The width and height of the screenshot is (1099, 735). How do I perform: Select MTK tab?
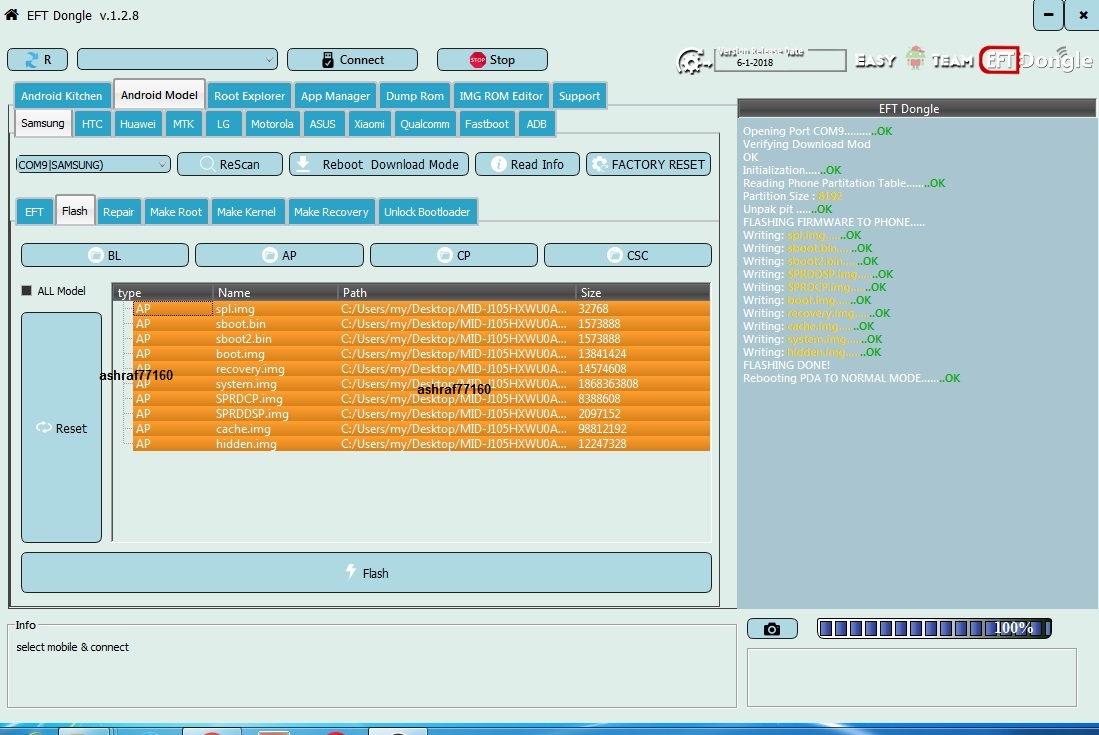click(184, 124)
